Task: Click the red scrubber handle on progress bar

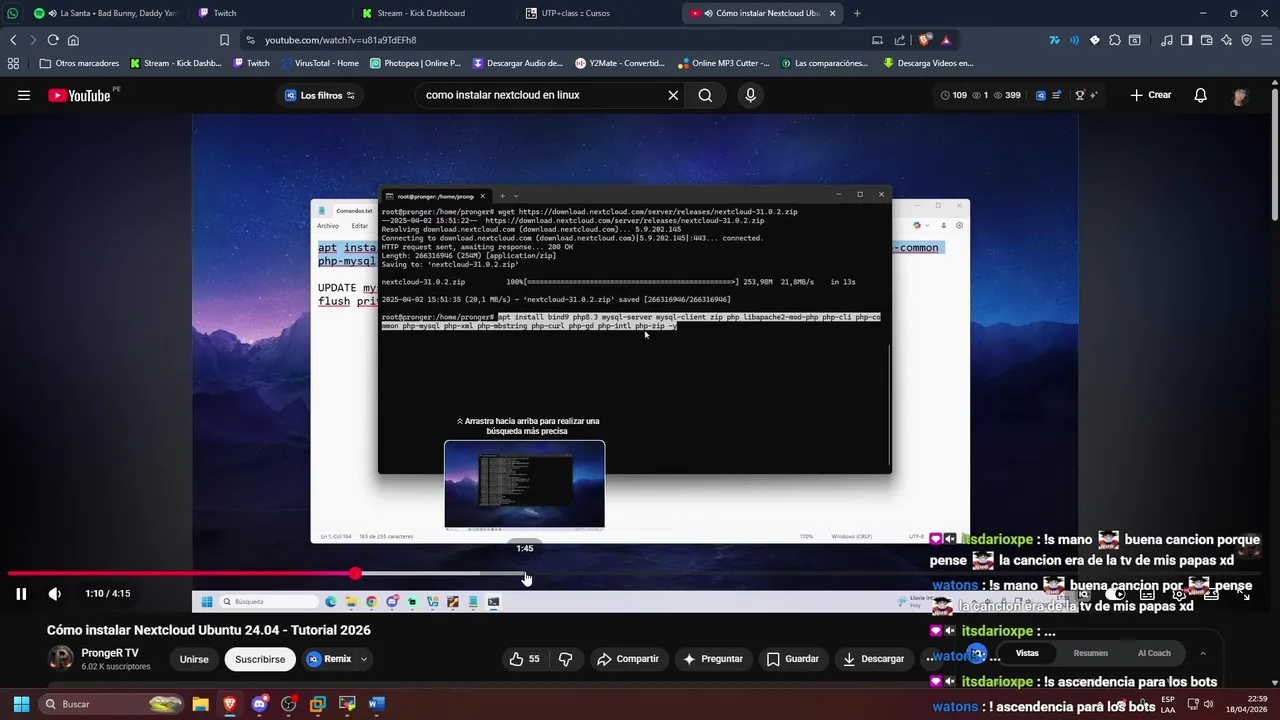Action: pos(355,573)
